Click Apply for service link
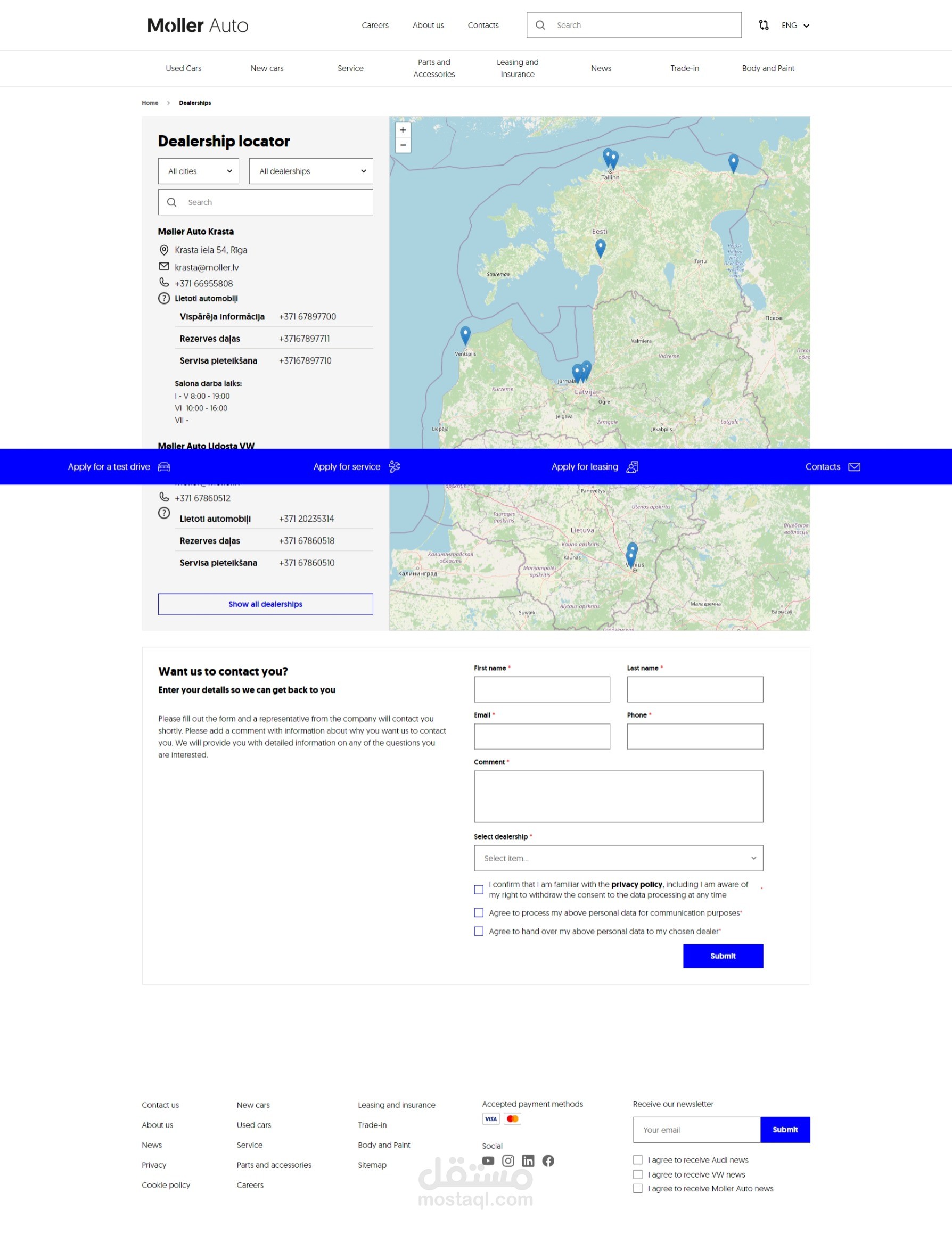This screenshot has height=1234, width=952. tap(357, 467)
